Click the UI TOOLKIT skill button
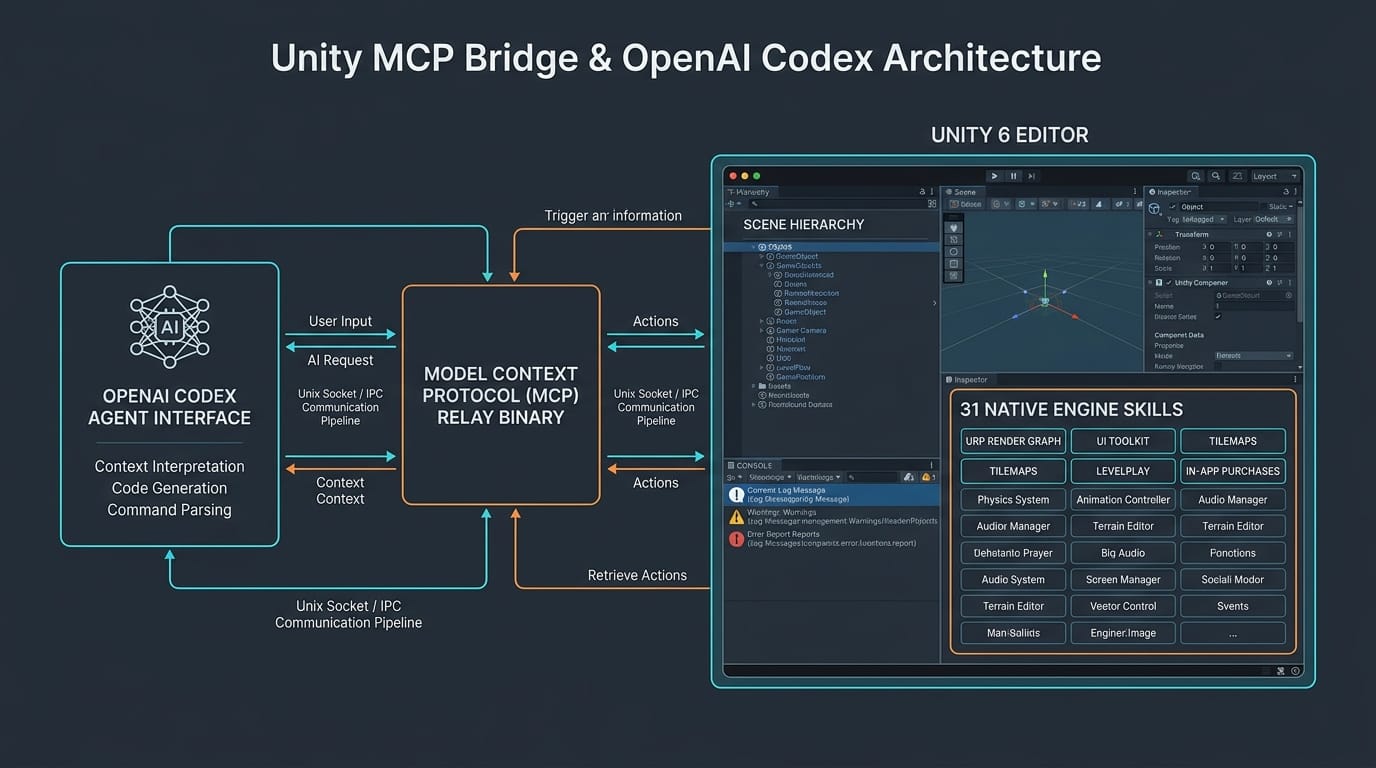Image resolution: width=1376 pixels, height=768 pixels. [1122, 441]
